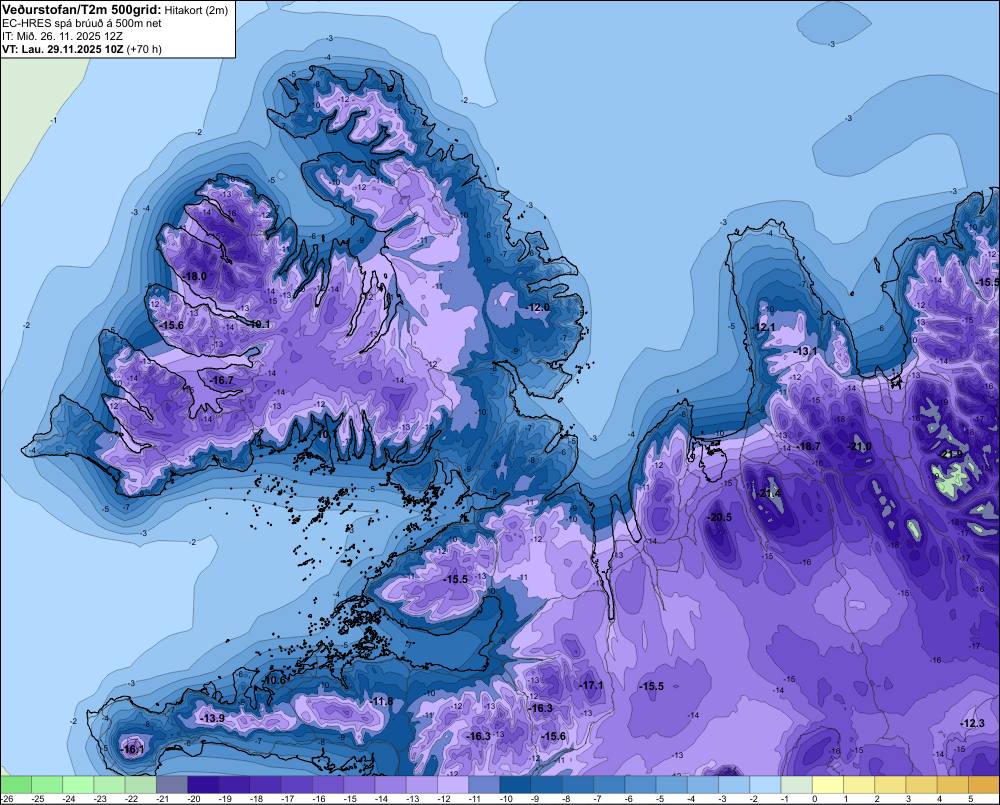Image resolution: width=1000 pixels, height=805 pixels.
Task: Click the dark blue legend swatch labeled -10
Action: (x=515, y=785)
